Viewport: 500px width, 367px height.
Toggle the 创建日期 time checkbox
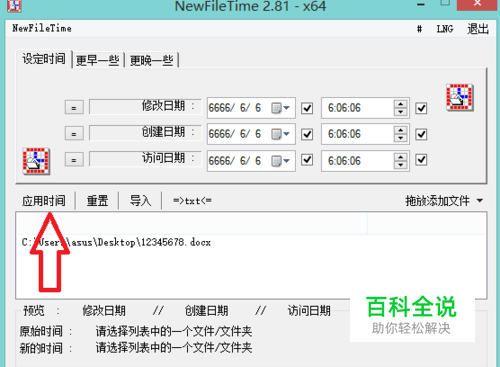click(x=421, y=134)
